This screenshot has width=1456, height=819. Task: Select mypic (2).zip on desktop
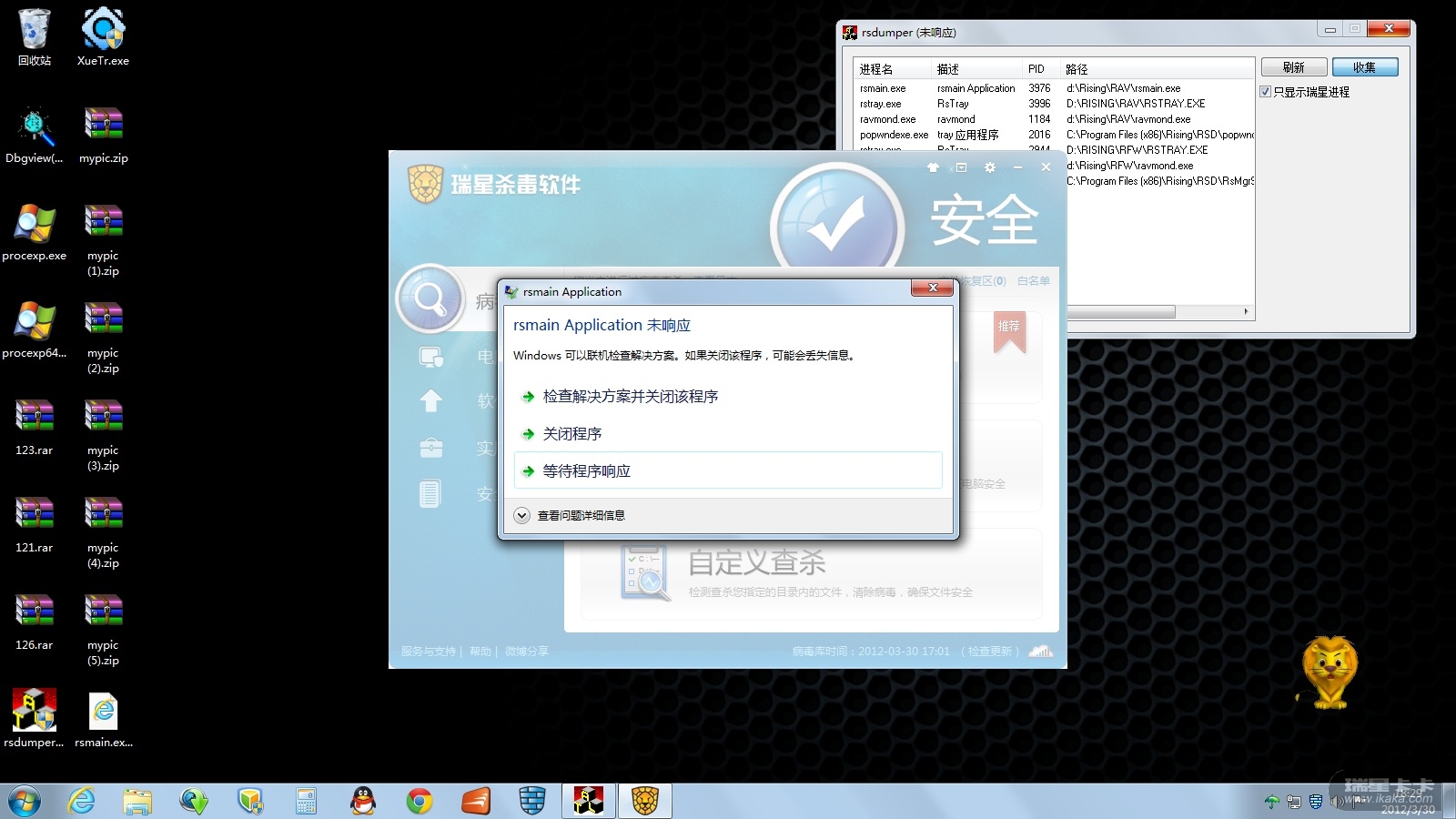(103, 338)
